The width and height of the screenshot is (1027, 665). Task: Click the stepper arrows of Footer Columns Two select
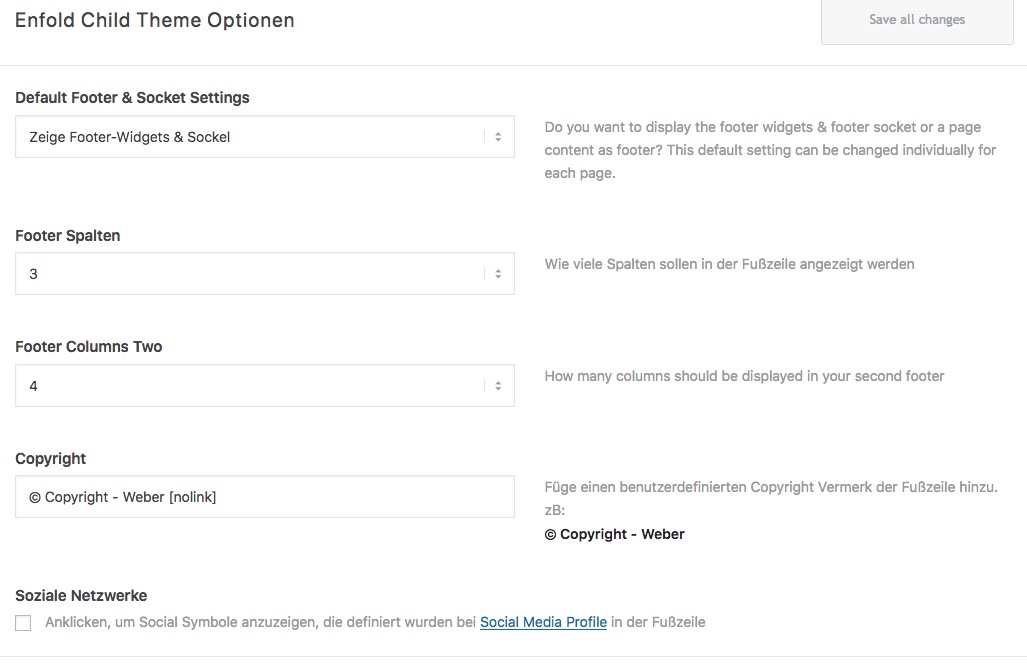(x=498, y=386)
